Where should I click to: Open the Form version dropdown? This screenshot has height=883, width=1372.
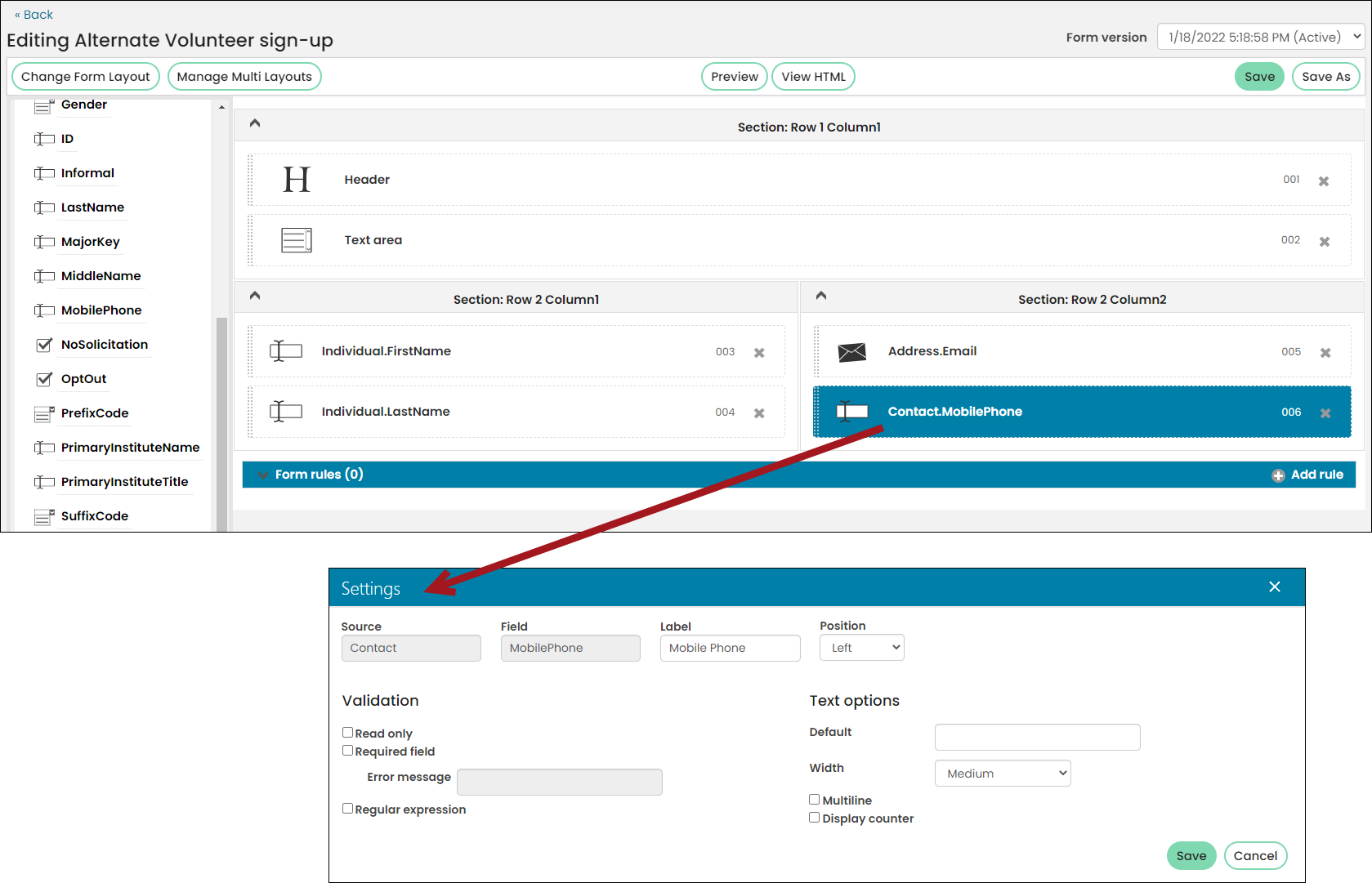coord(1261,37)
